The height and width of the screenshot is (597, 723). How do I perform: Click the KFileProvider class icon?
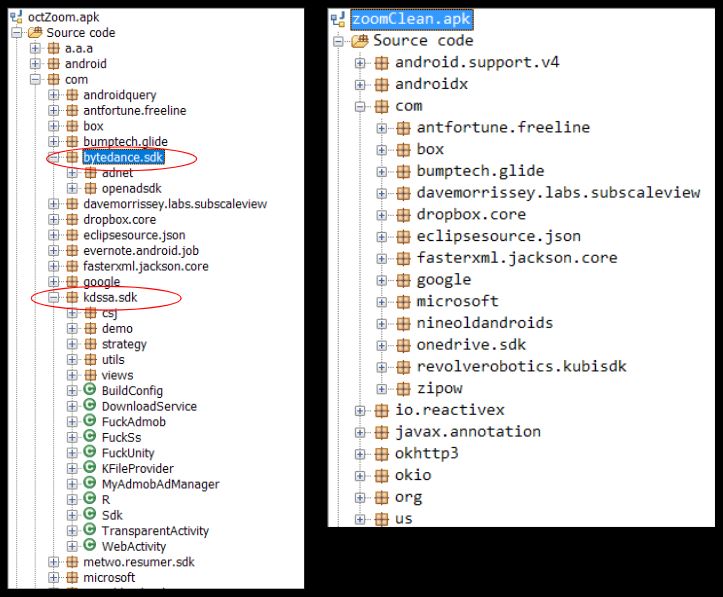[x=89, y=468]
